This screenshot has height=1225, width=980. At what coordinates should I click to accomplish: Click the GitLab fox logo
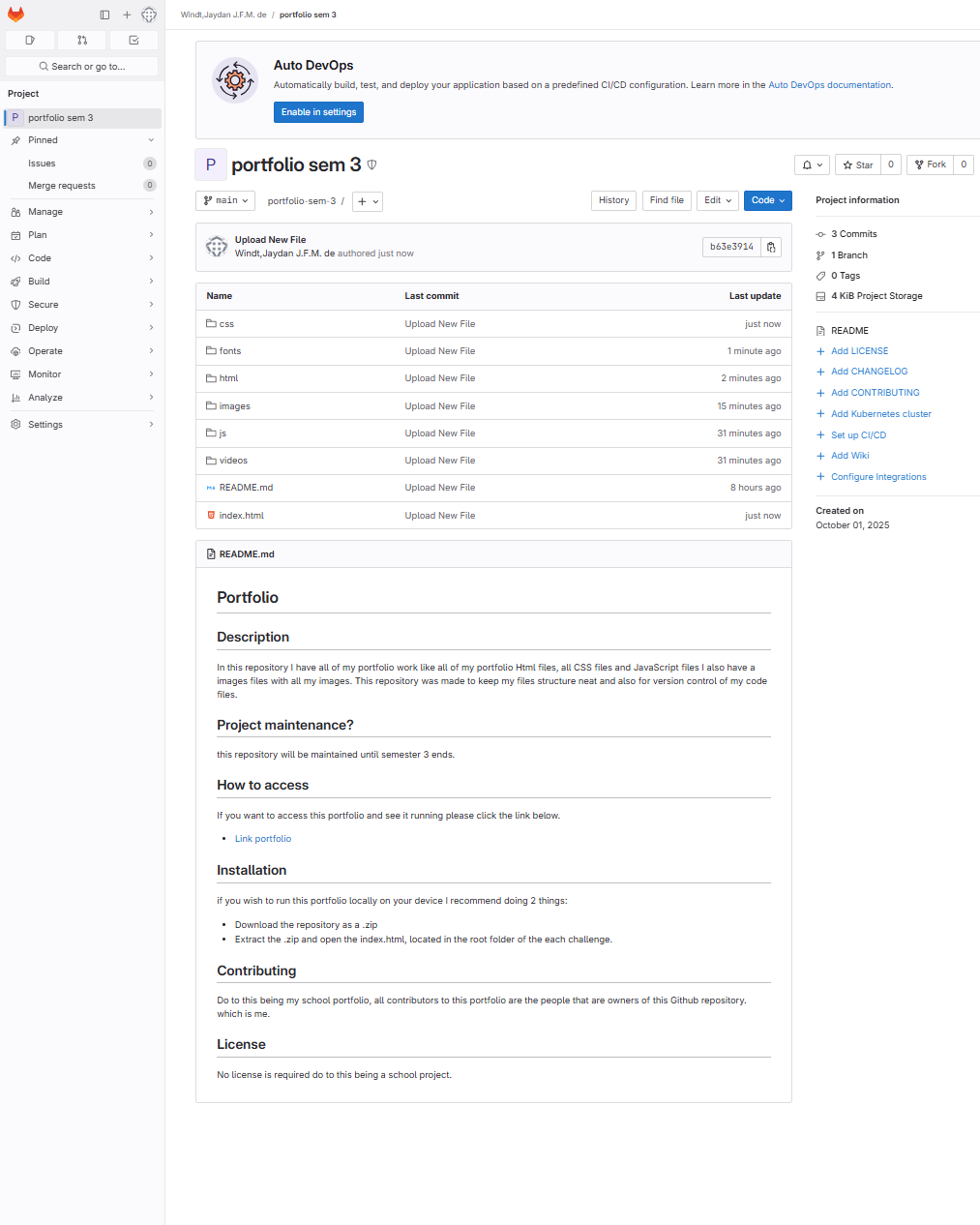coord(15,15)
